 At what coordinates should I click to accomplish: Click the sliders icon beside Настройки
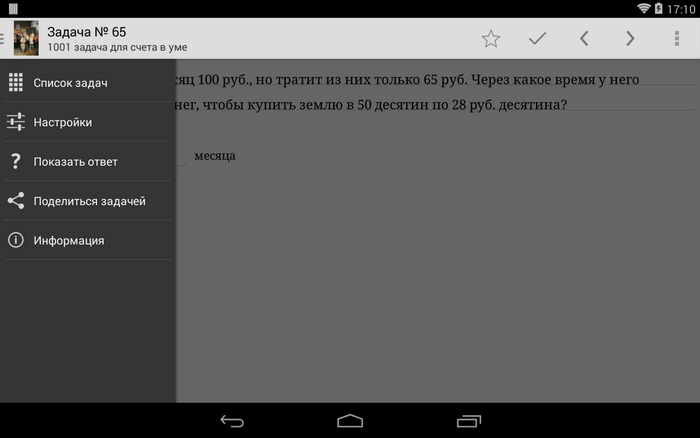[16, 122]
